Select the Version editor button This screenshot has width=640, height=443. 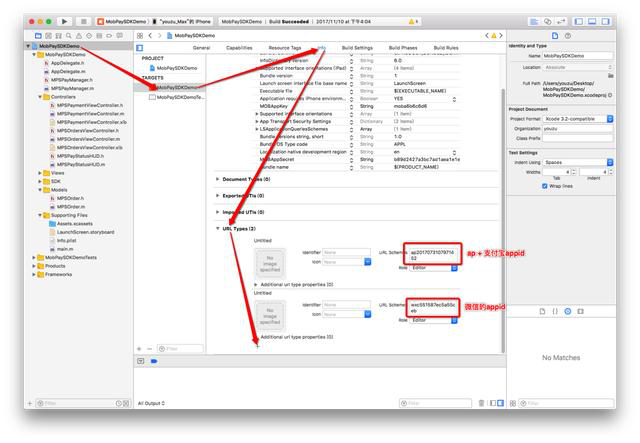click(562, 21)
